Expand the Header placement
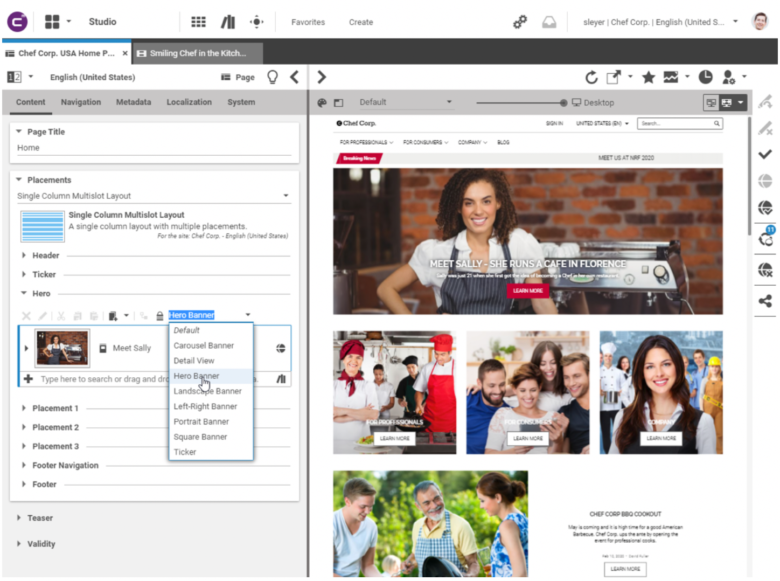This screenshot has height=581, width=780. point(23,255)
